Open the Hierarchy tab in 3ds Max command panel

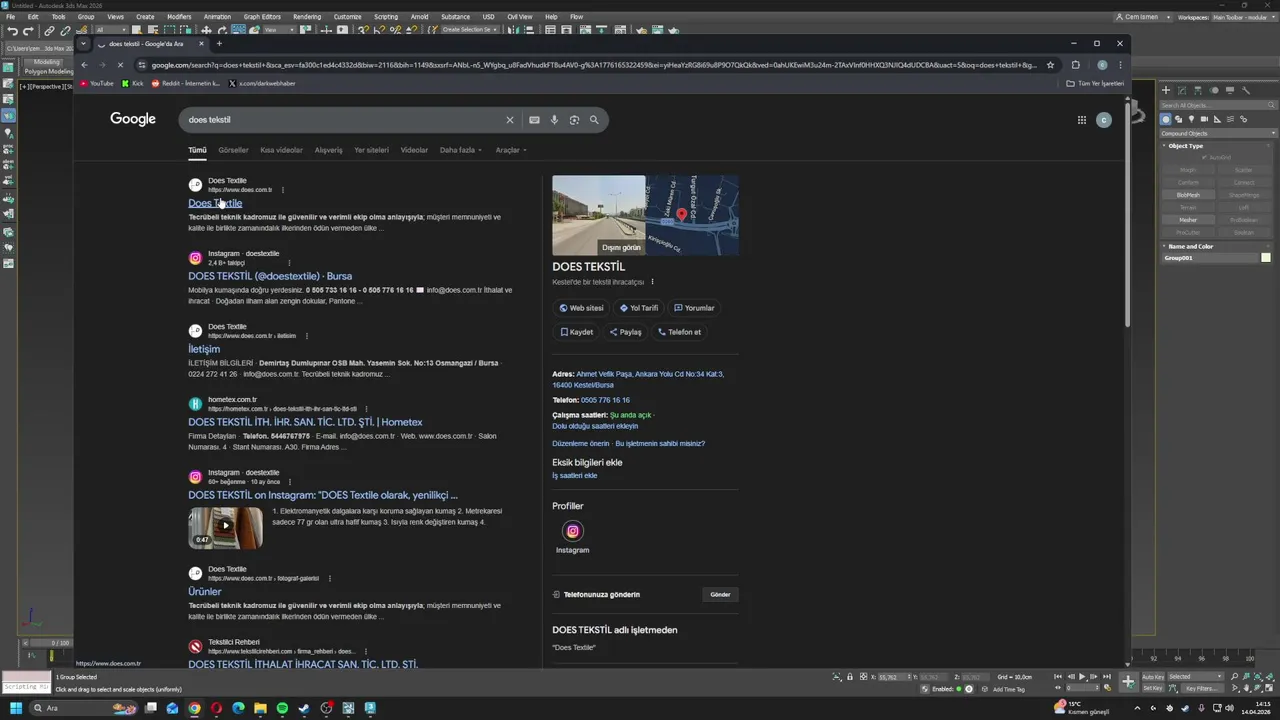point(1197,90)
